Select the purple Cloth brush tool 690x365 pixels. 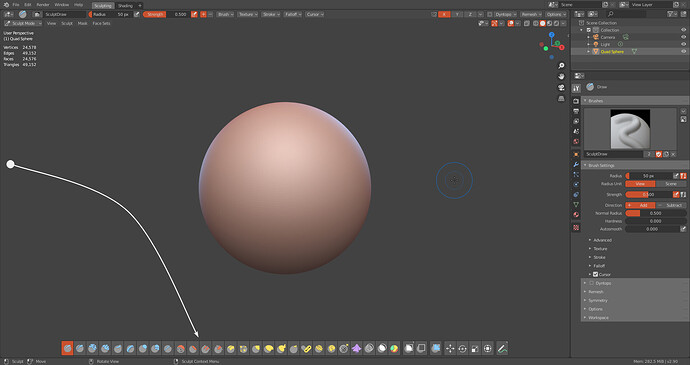[357, 348]
